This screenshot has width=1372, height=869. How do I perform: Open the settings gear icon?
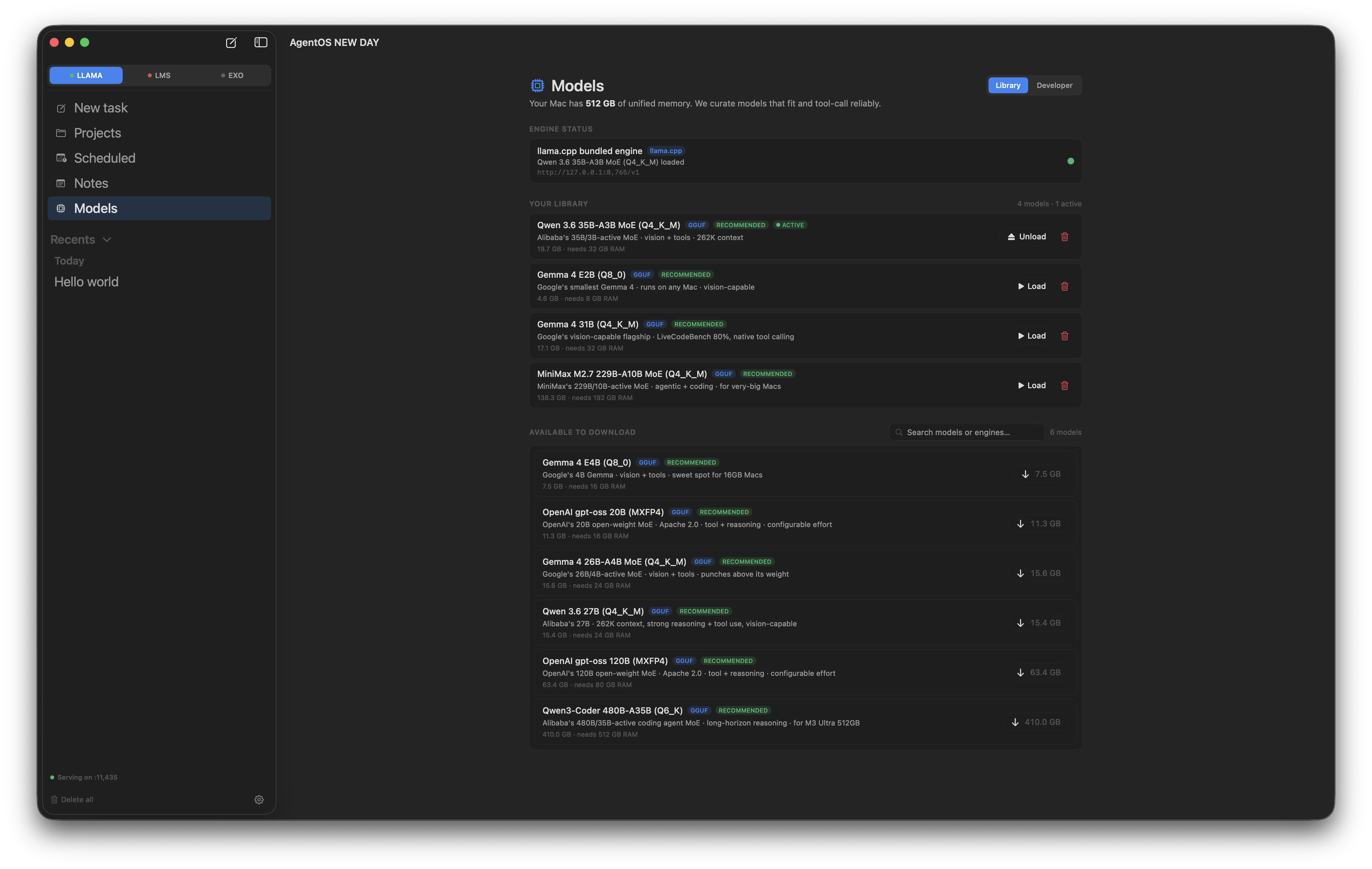[x=259, y=800]
